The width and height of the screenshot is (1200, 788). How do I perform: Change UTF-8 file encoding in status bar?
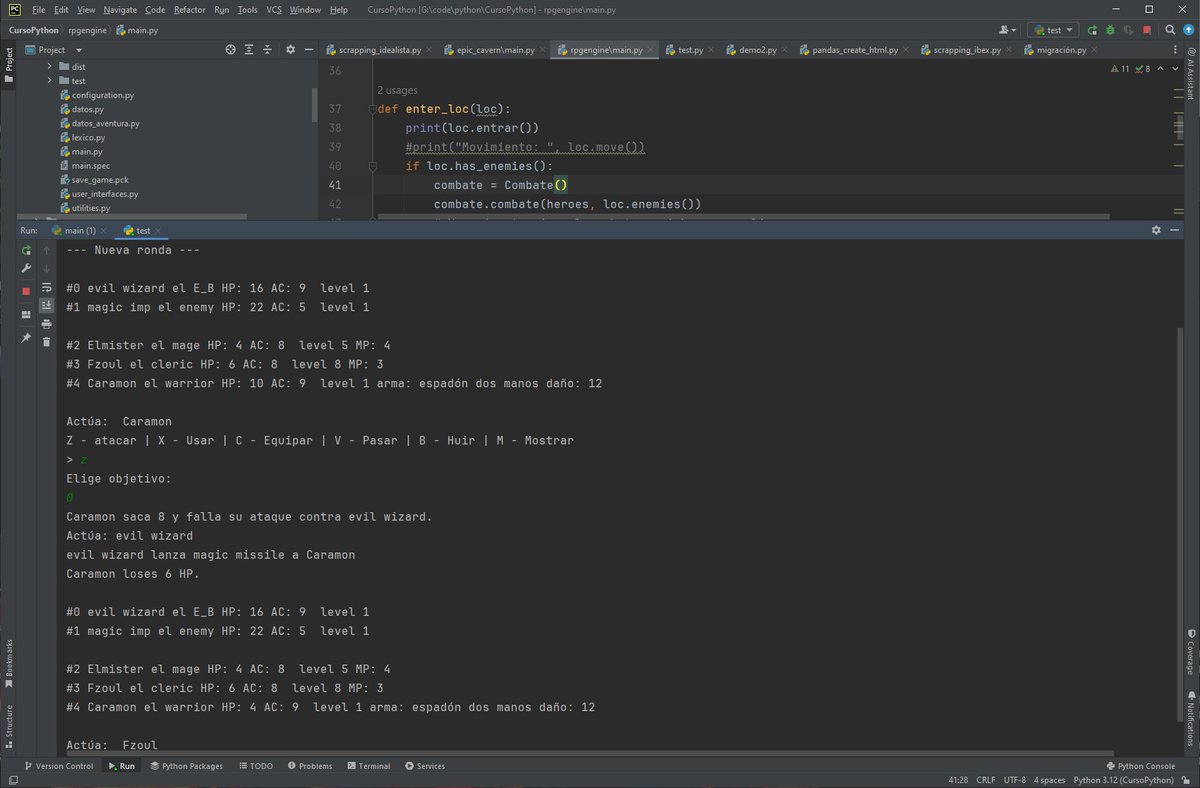[1014, 780]
